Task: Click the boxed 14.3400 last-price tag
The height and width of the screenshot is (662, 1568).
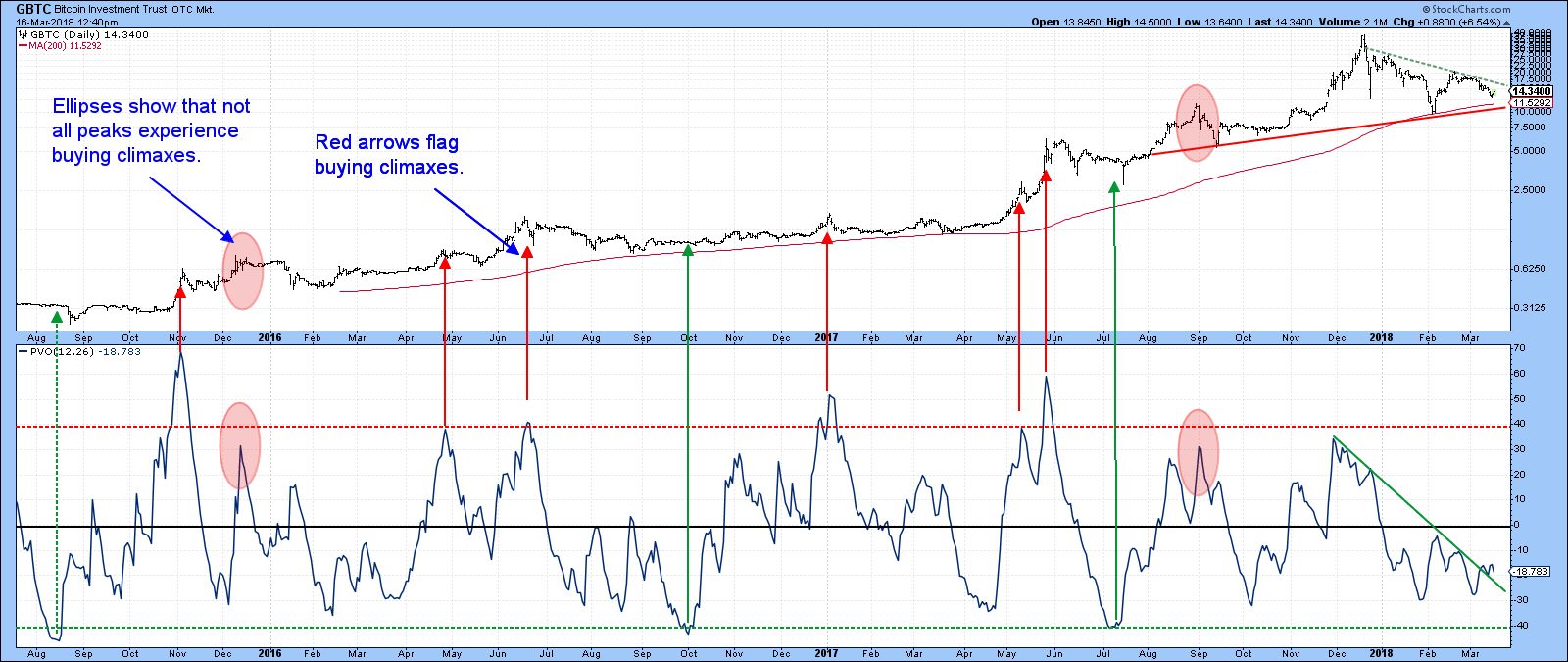Action: (1533, 91)
